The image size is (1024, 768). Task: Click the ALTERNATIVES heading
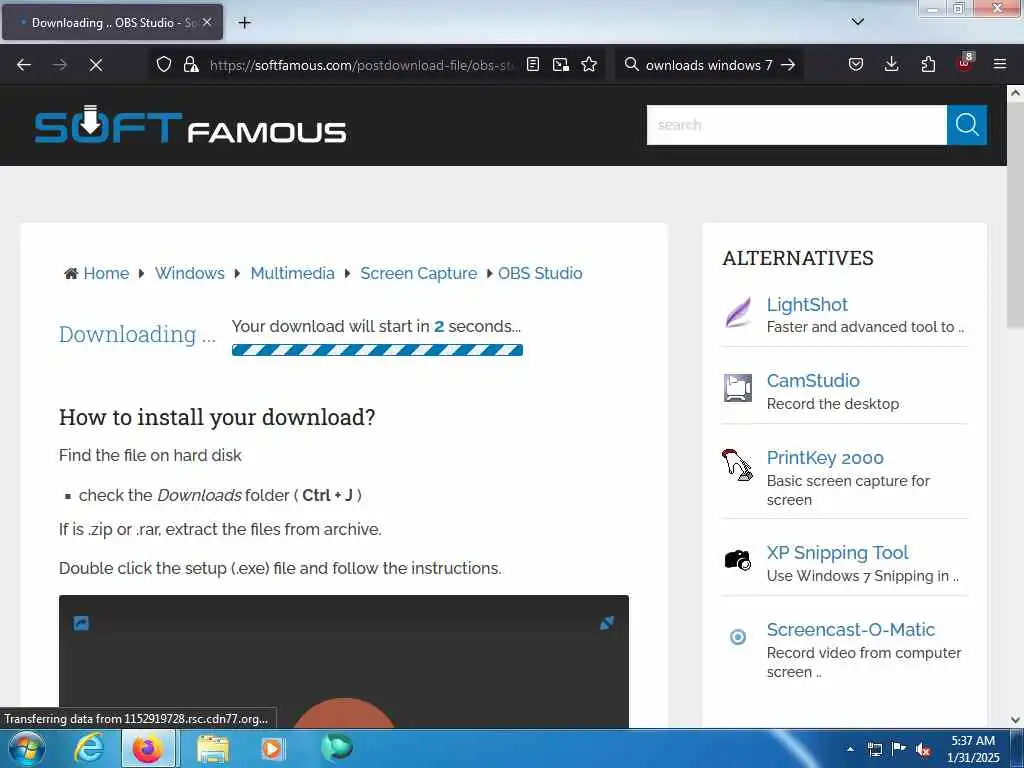(798, 258)
